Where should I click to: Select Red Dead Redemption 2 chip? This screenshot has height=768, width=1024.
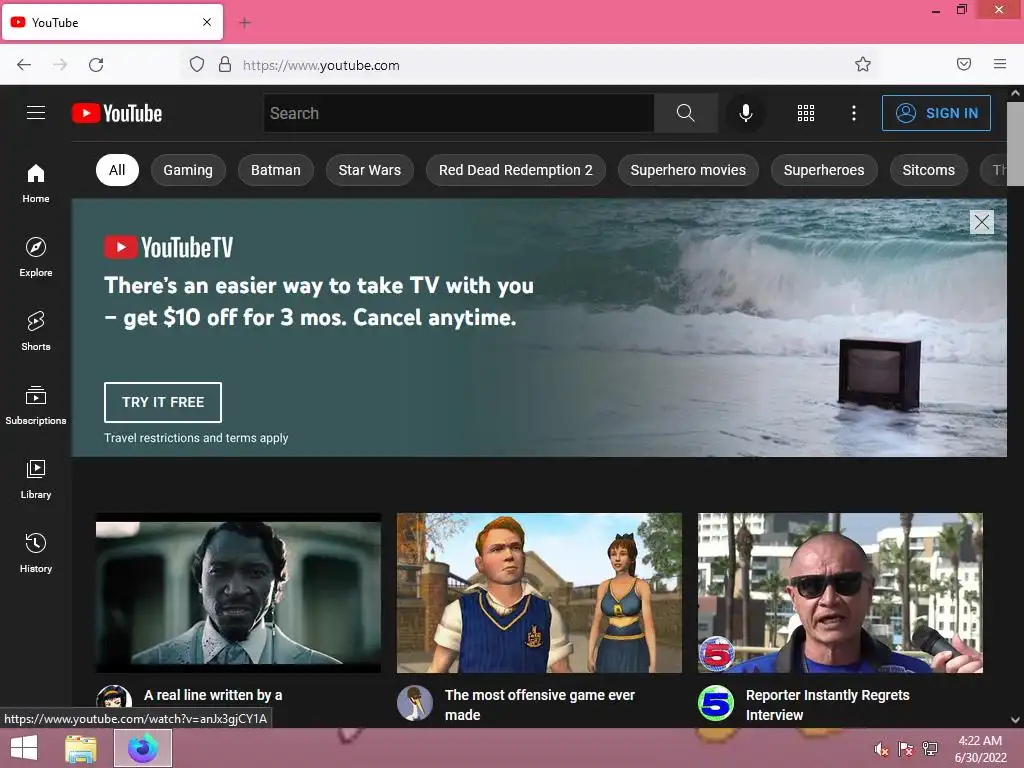coord(516,170)
